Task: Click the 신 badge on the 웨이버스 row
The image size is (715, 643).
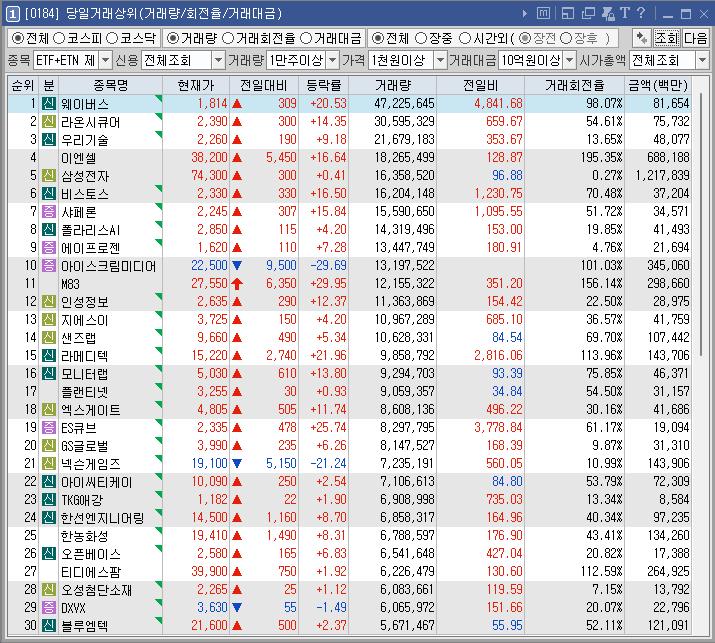Action: click(x=49, y=104)
